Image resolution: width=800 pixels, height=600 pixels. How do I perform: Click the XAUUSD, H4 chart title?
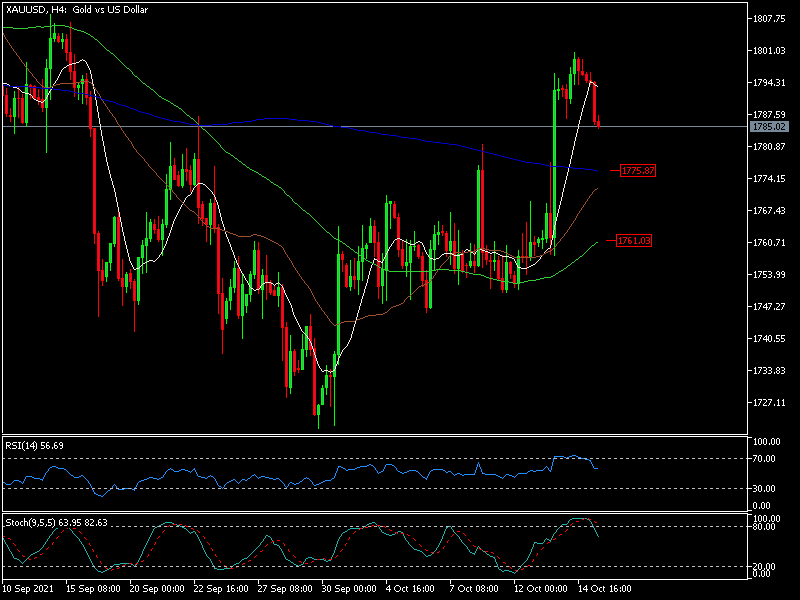coord(77,10)
